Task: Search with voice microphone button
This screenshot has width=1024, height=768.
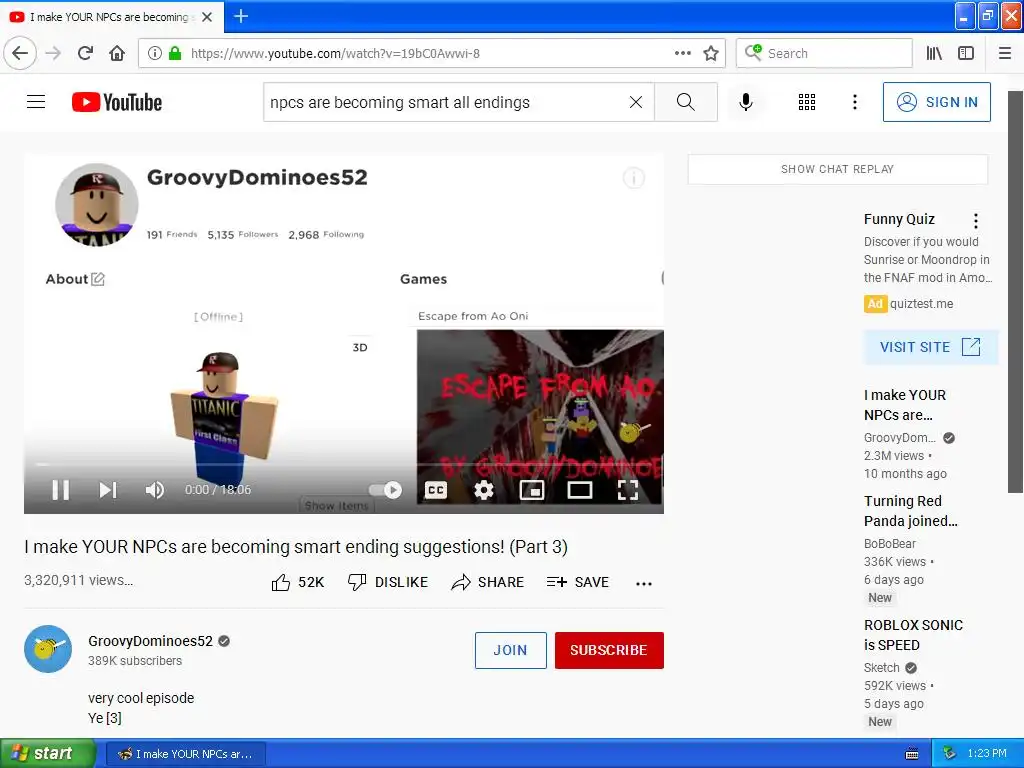Action: click(746, 102)
